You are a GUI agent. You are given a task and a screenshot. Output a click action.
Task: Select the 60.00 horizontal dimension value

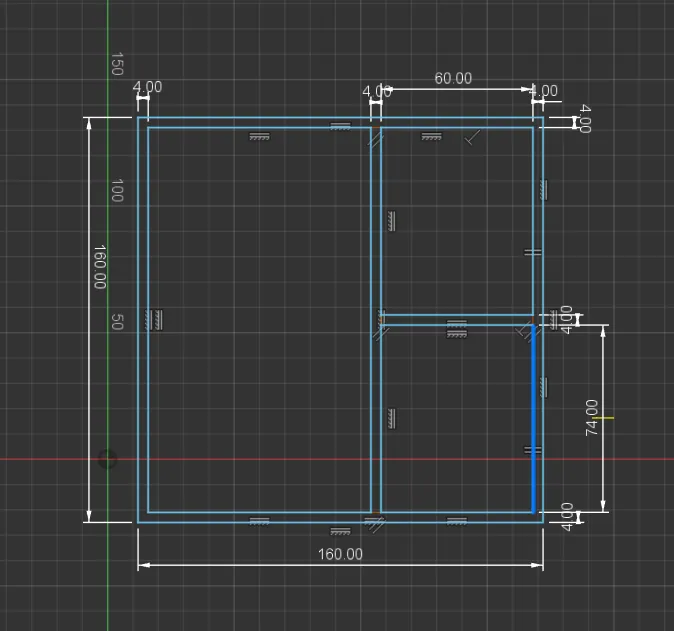point(453,78)
